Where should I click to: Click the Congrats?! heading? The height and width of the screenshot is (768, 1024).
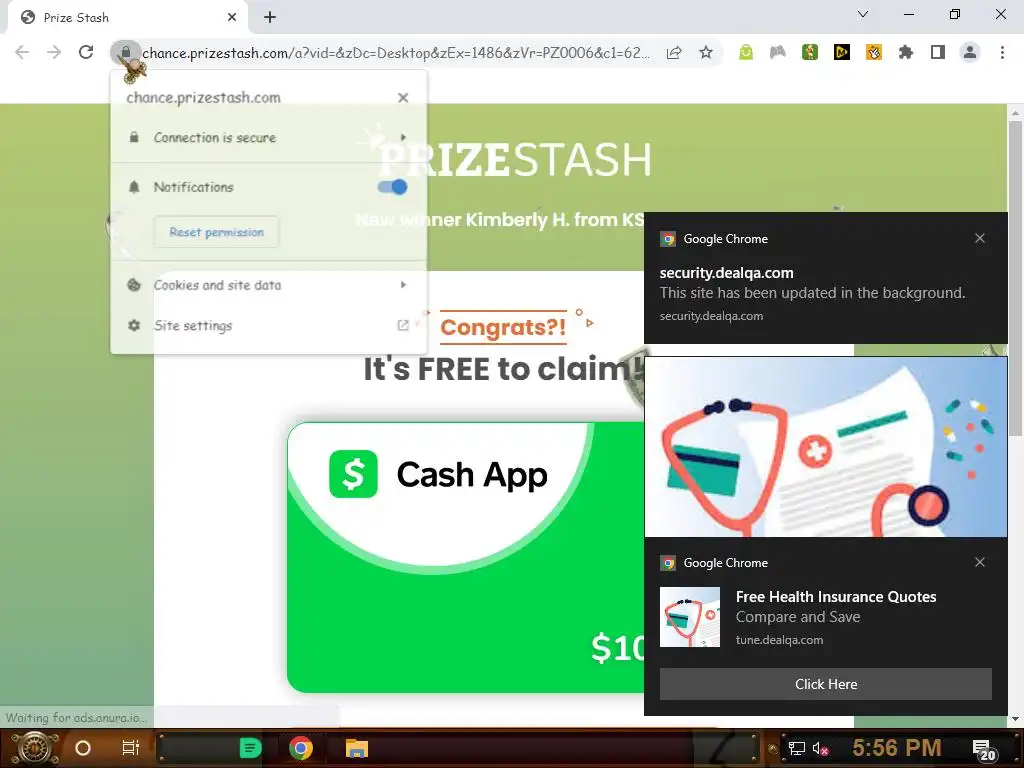tap(503, 327)
